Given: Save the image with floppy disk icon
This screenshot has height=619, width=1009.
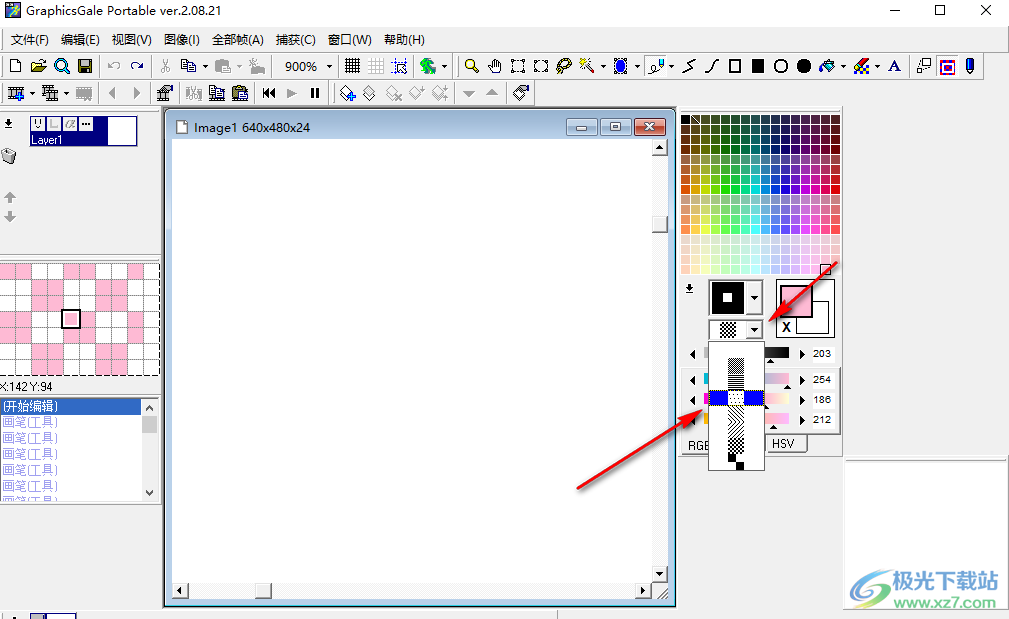Looking at the screenshot, I should [x=84, y=66].
